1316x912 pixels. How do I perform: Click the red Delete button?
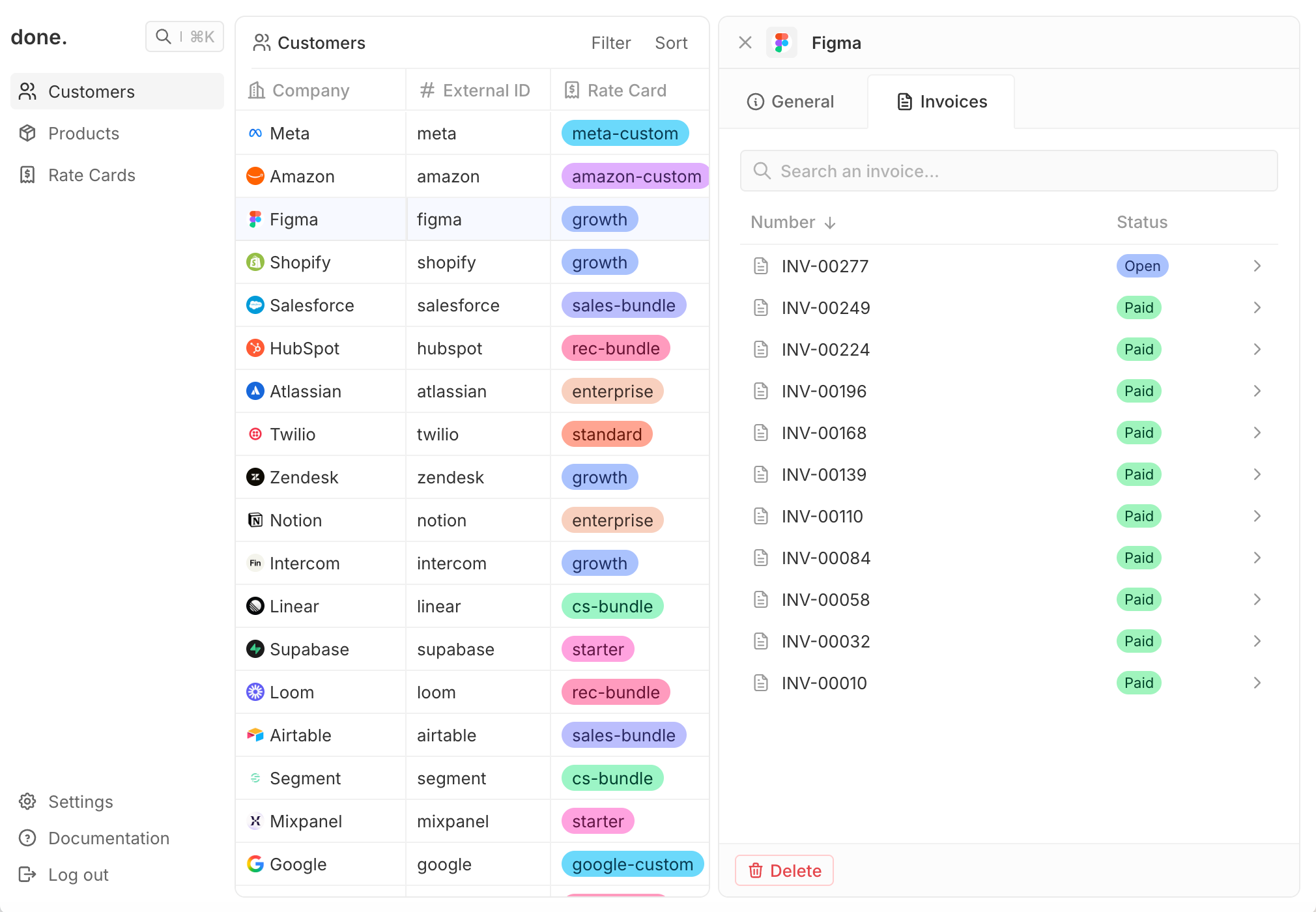coord(784,870)
